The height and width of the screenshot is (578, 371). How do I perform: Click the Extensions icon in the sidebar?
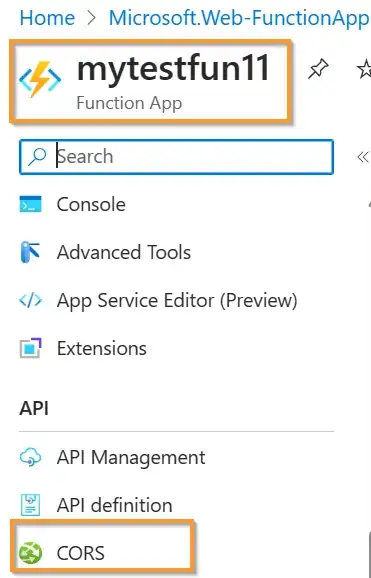tap(30, 348)
